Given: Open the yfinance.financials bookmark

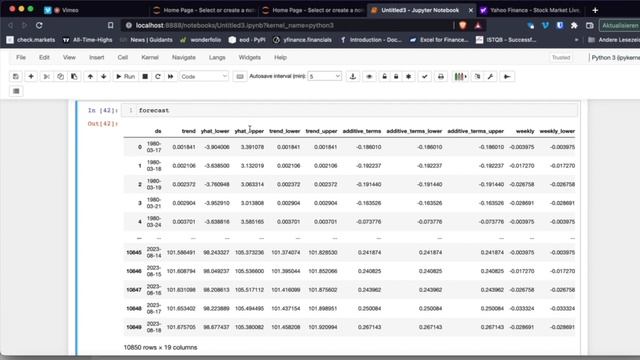Looking at the screenshot, I should (302, 40).
